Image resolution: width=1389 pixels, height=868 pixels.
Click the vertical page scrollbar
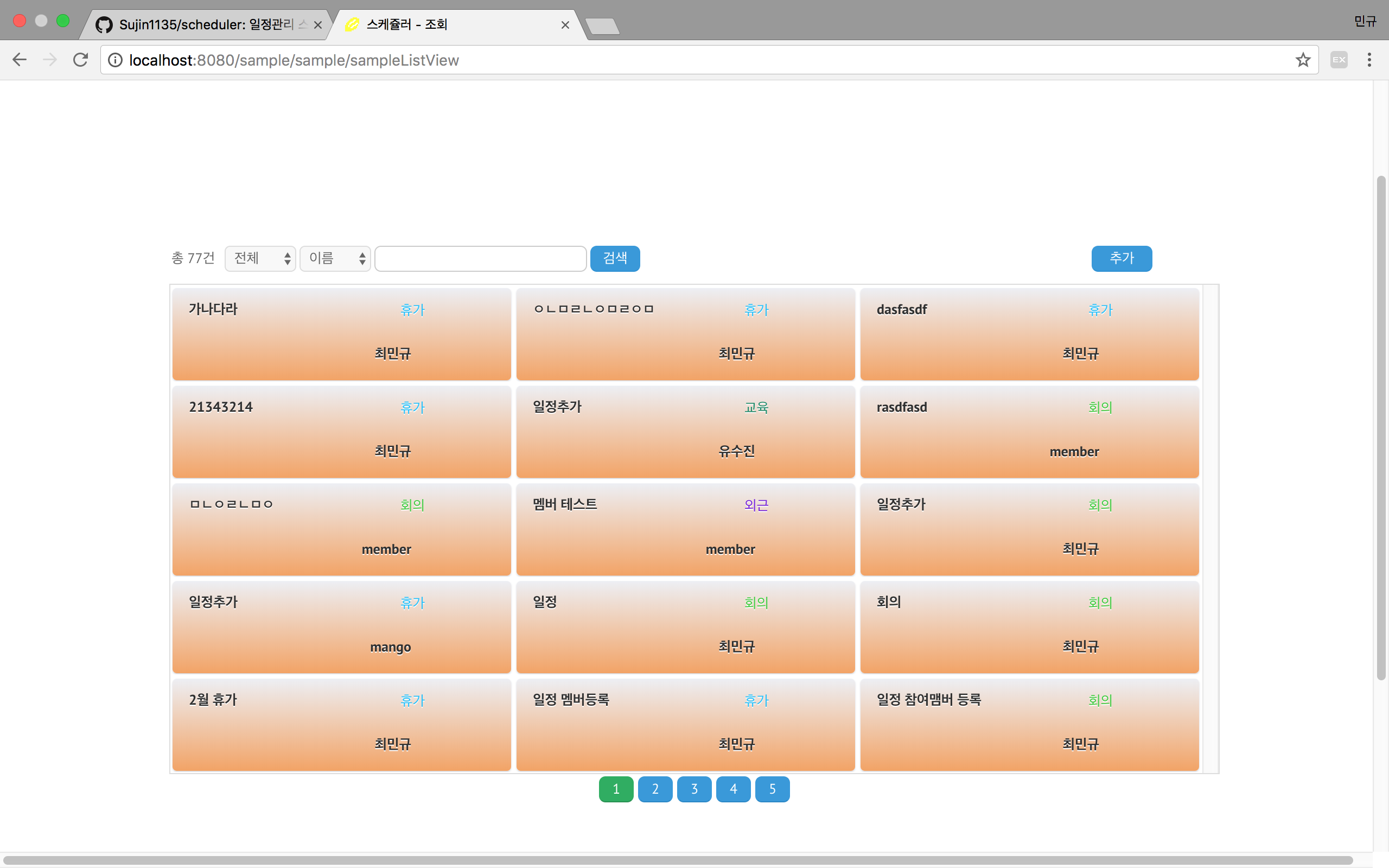[1381, 427]
